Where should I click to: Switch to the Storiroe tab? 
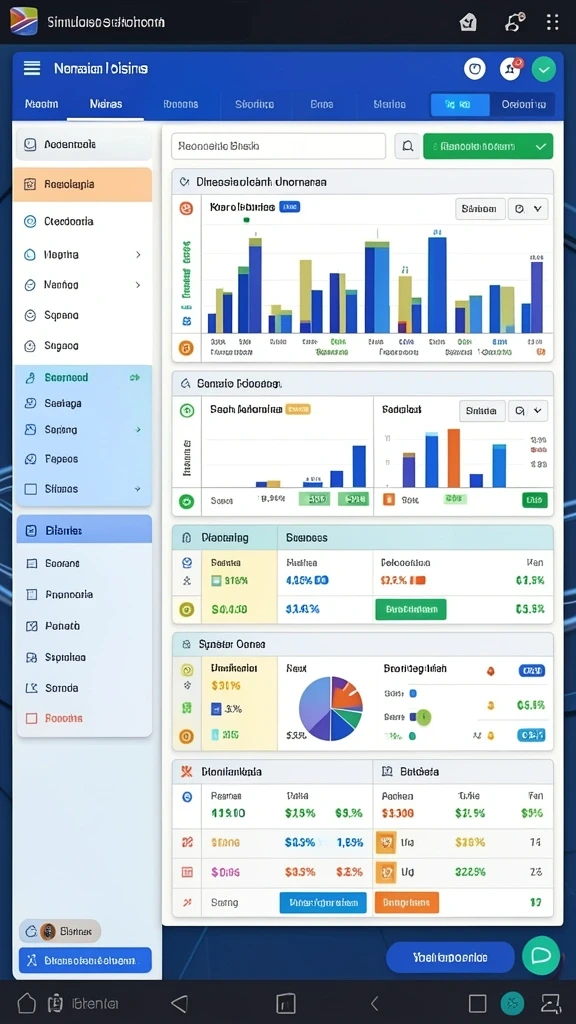click(x=254, y=104)
